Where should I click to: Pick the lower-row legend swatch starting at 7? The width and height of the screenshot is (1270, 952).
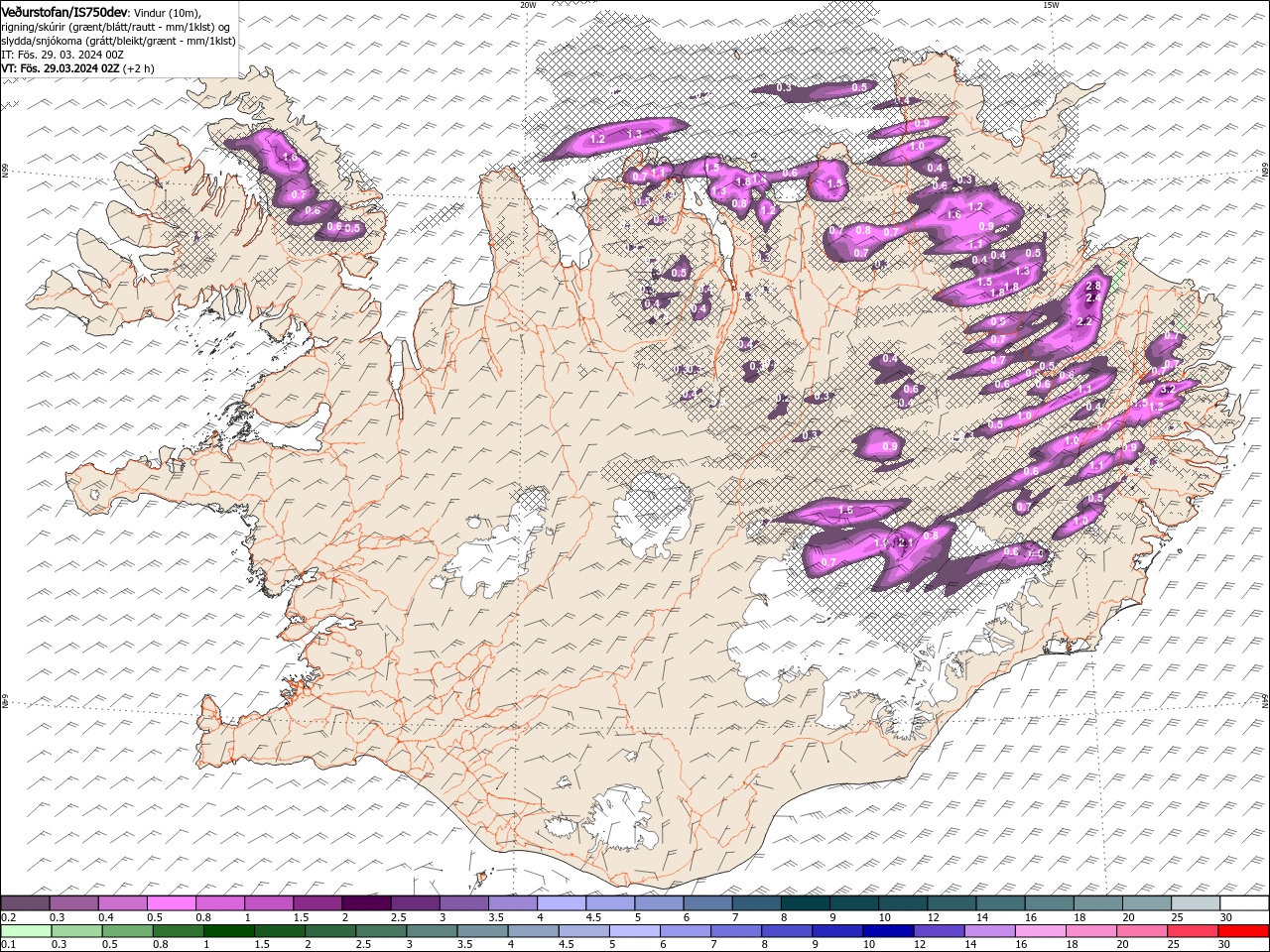point(735,931)
